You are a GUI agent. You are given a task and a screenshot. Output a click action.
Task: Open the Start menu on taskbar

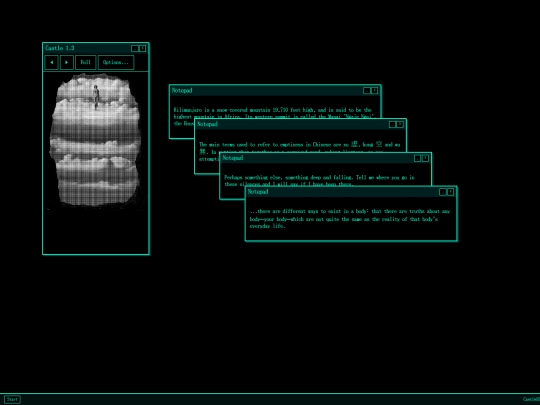click(x=12, y=399)
